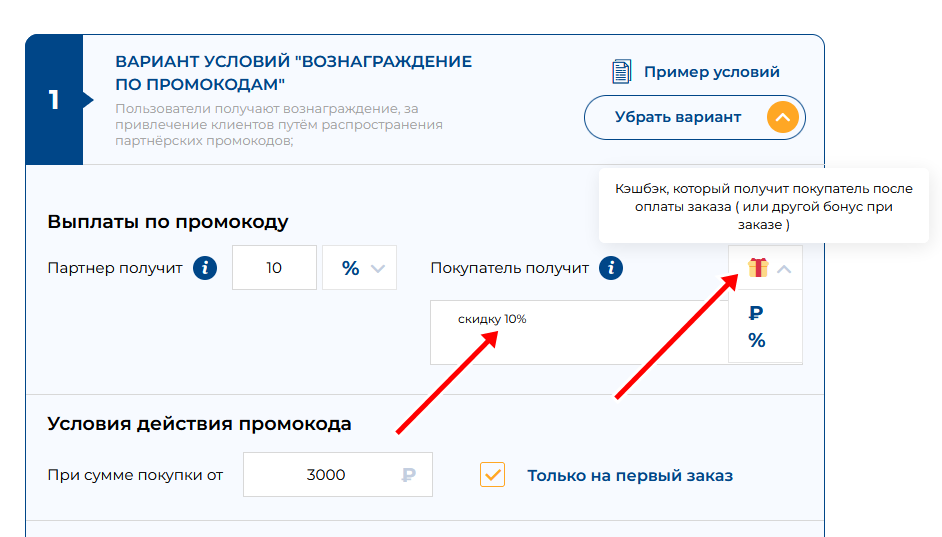Click the Только на первый заказ label
942x537 pixels.
[630, 476]
